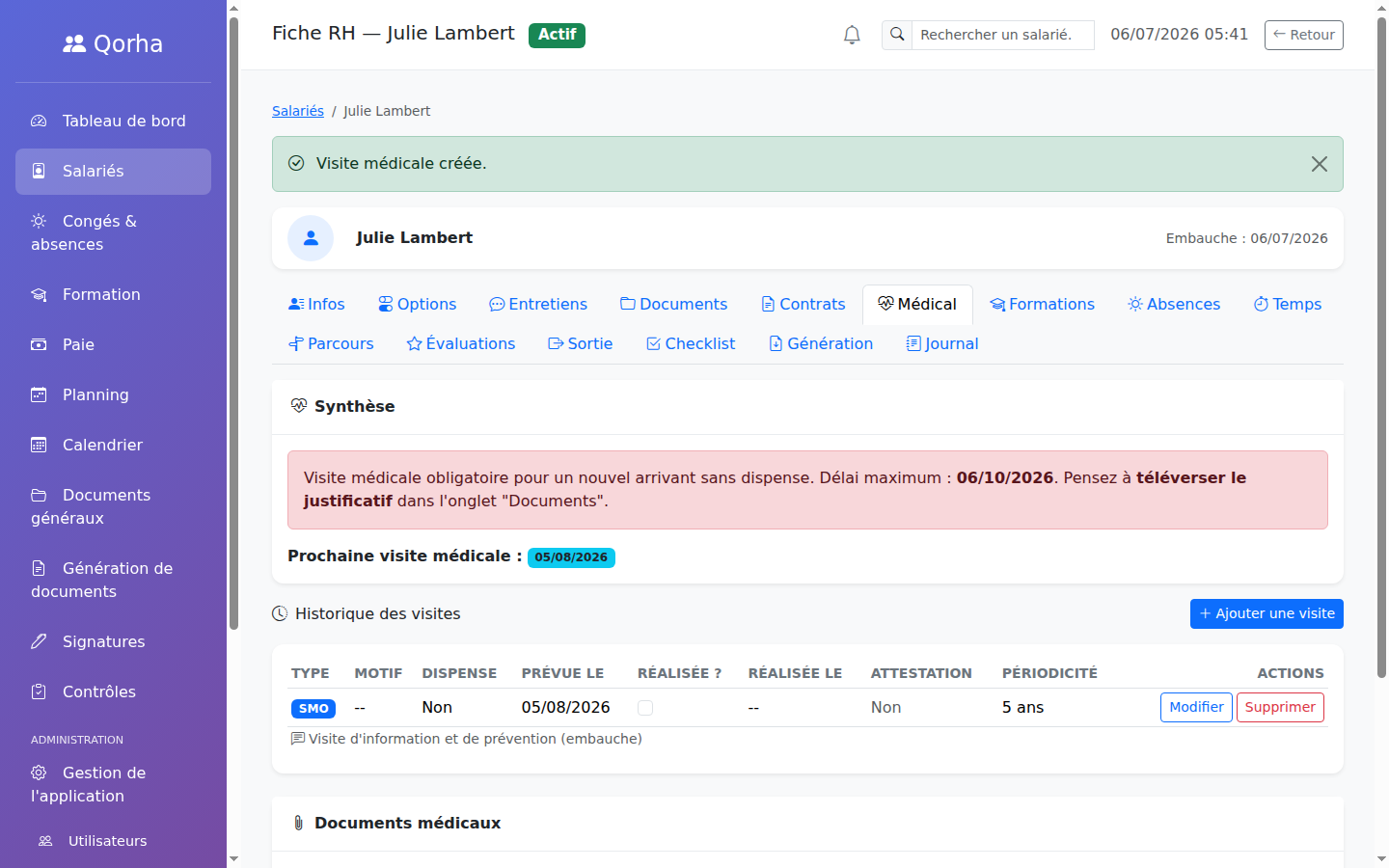This screenshot has height=868, width=1389.
Task: Switch to the Checklist tab
Action: pyautogui.click(x=691, y=343)
